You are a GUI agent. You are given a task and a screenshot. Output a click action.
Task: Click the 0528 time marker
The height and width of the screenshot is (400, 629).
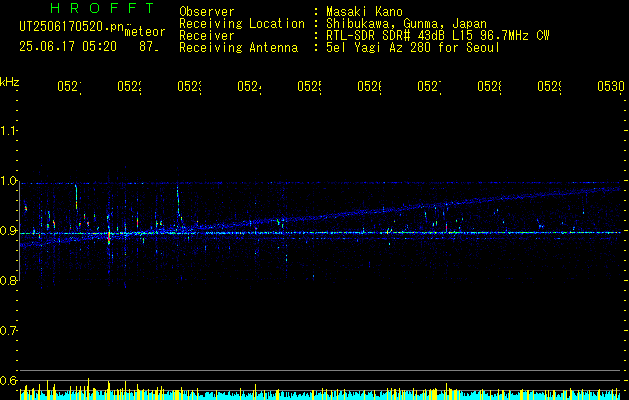click(489, 87)
